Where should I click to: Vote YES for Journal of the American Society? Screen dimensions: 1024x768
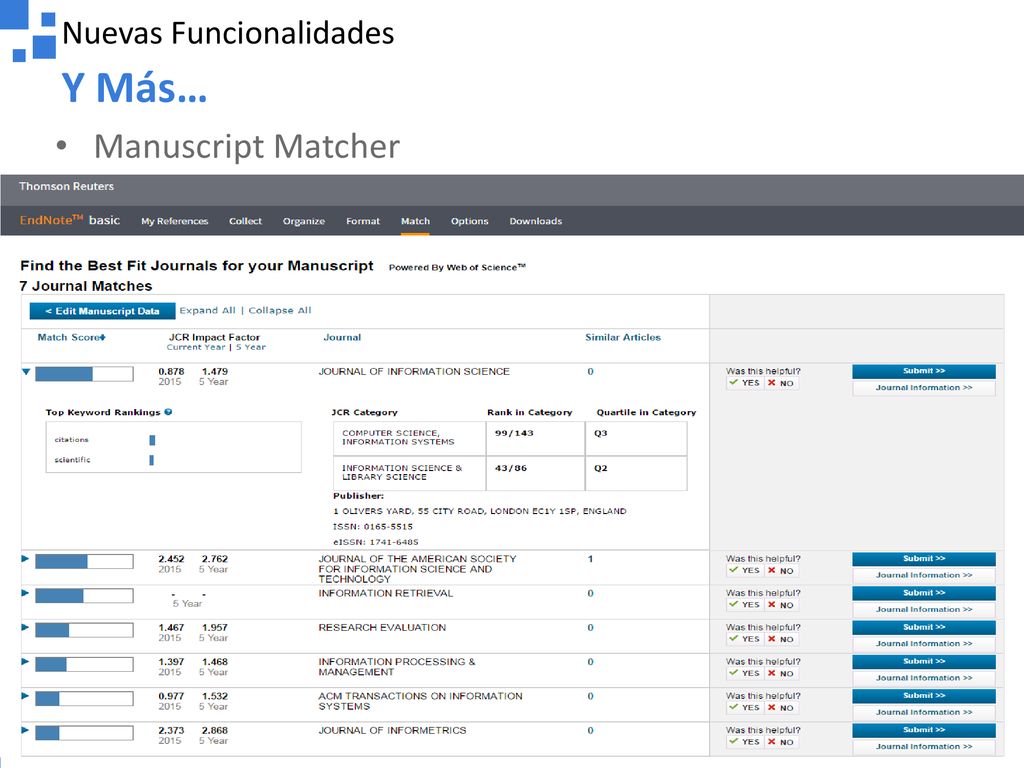[744, 571]
